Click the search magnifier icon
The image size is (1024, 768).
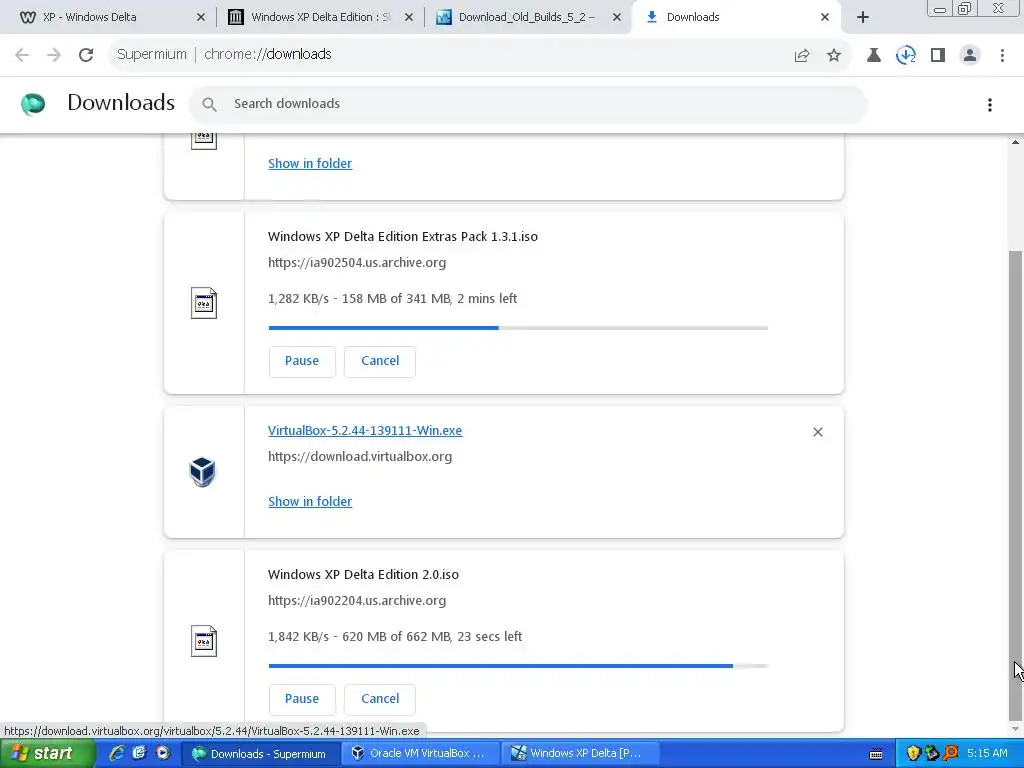(x=209, y=104)
